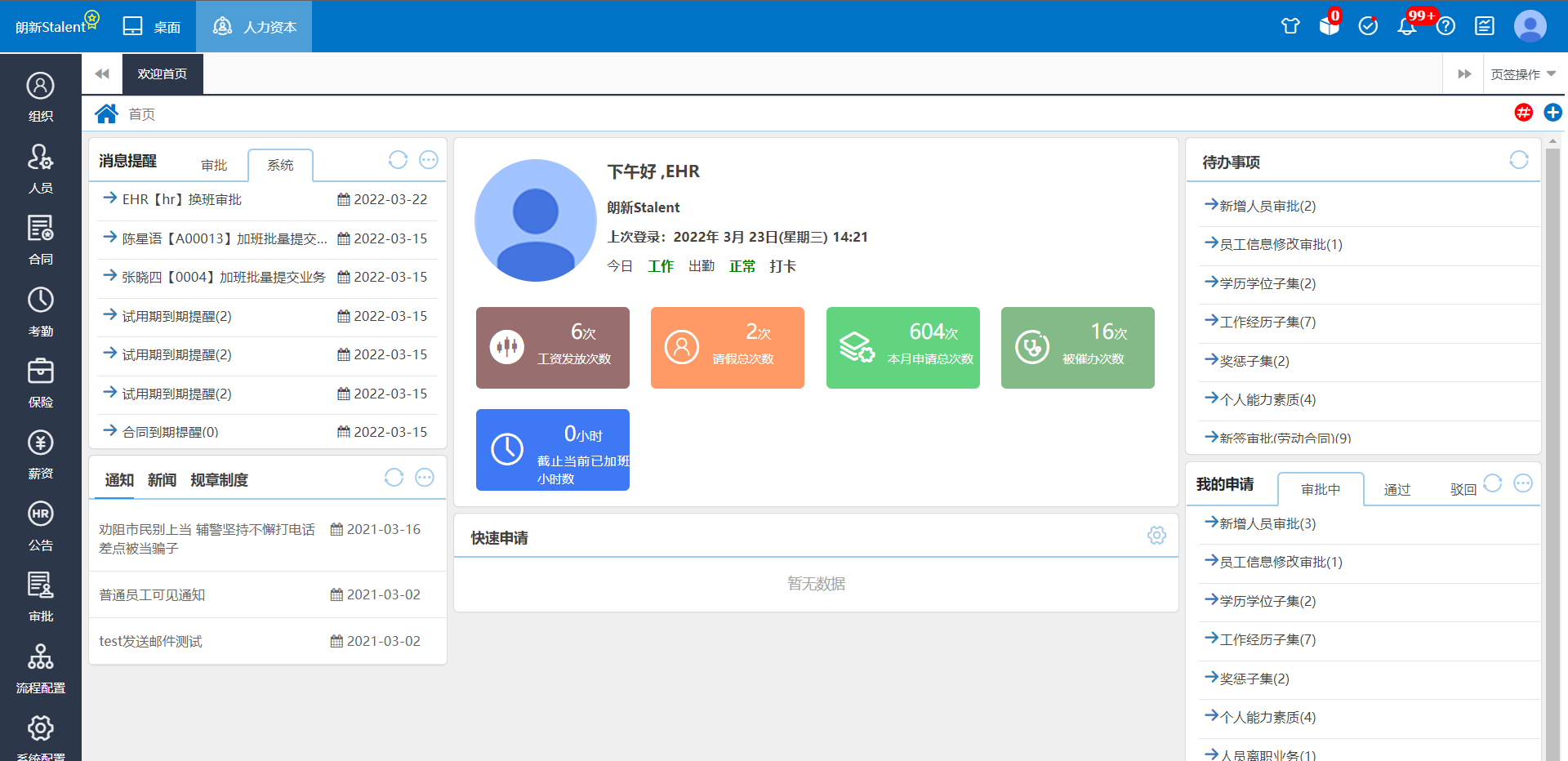Open the 合同 sidebar module

[41, 240]
